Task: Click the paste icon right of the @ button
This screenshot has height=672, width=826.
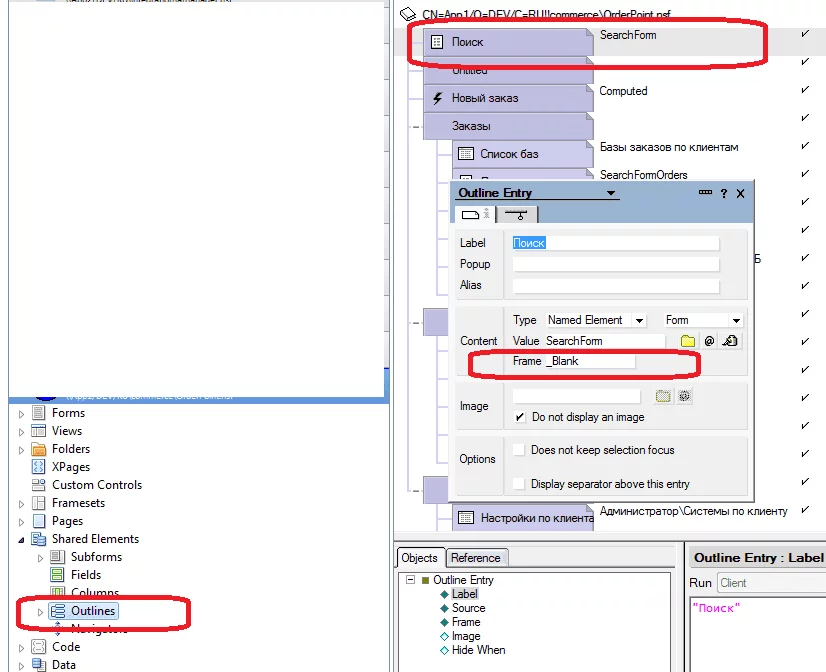Action: [730, 341]
